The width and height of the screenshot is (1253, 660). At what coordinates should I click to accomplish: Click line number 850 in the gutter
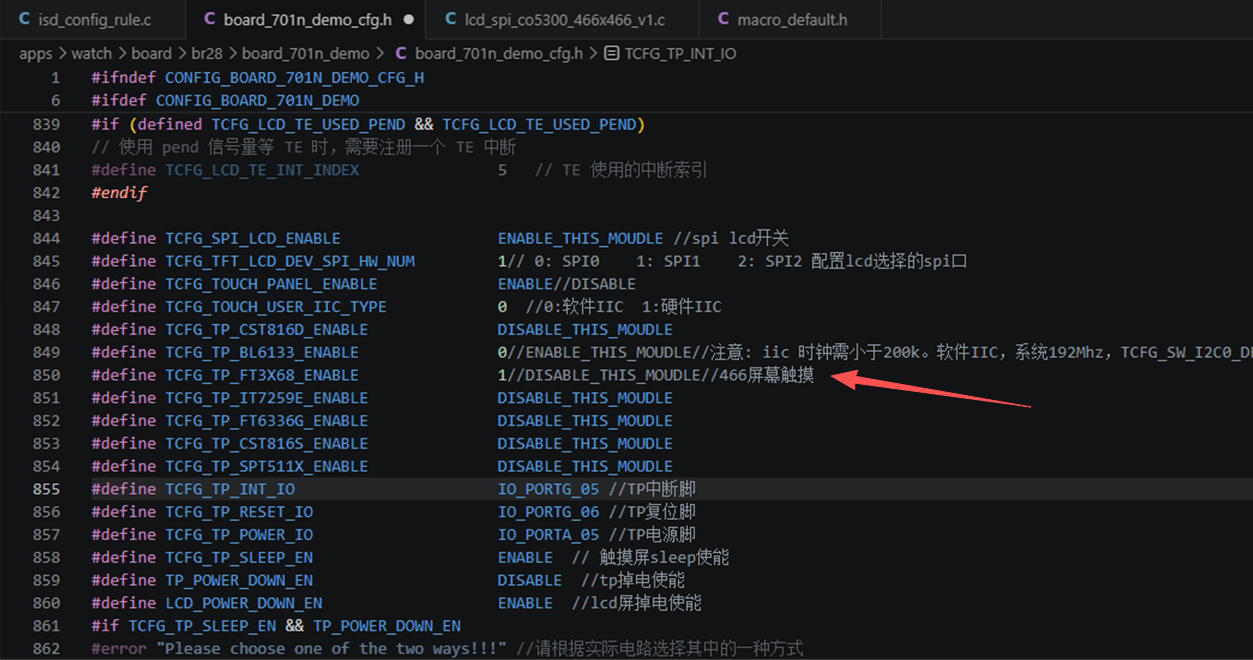[46, 376]
